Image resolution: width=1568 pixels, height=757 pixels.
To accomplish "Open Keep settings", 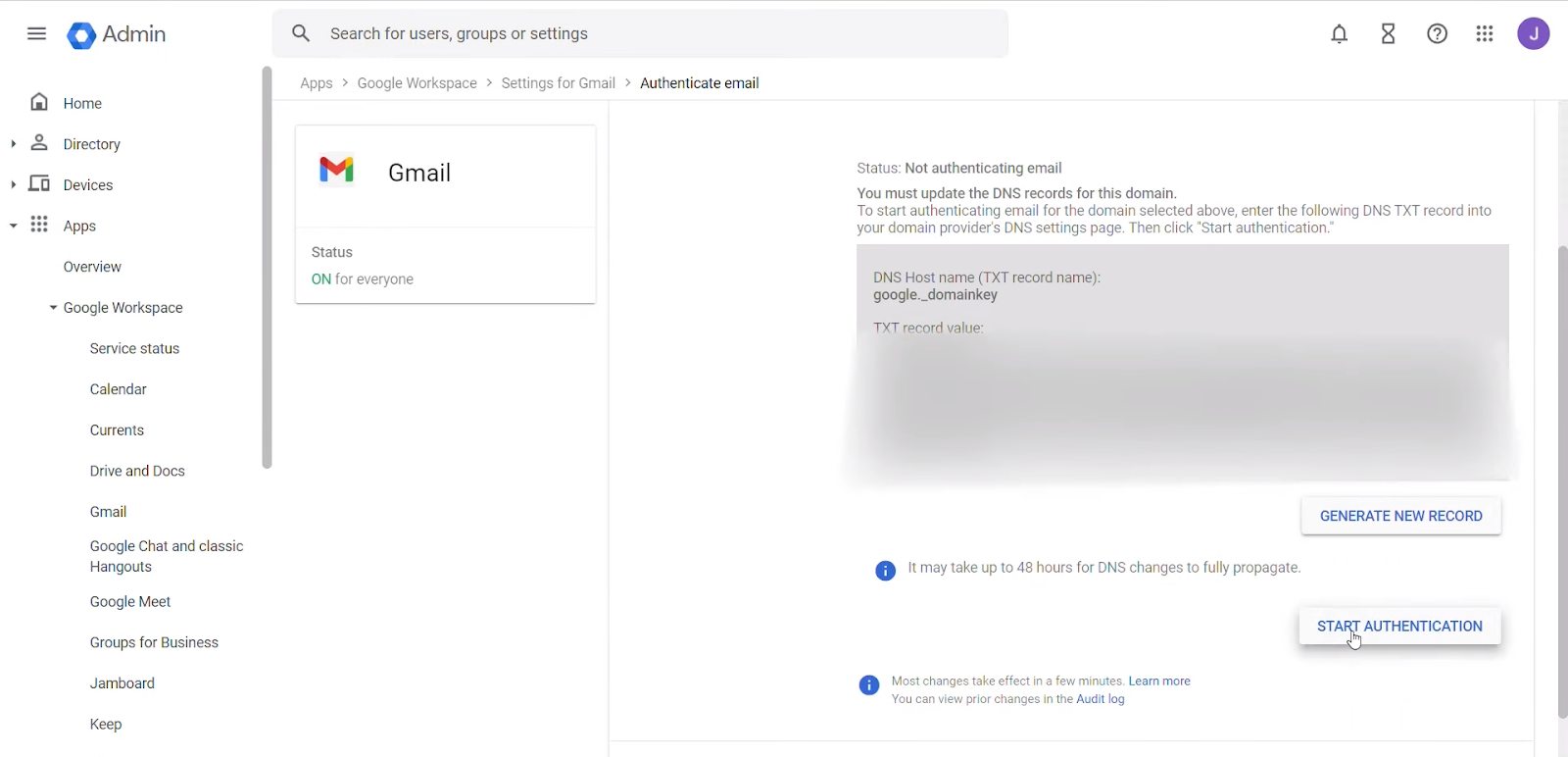I will pos(106,725).
